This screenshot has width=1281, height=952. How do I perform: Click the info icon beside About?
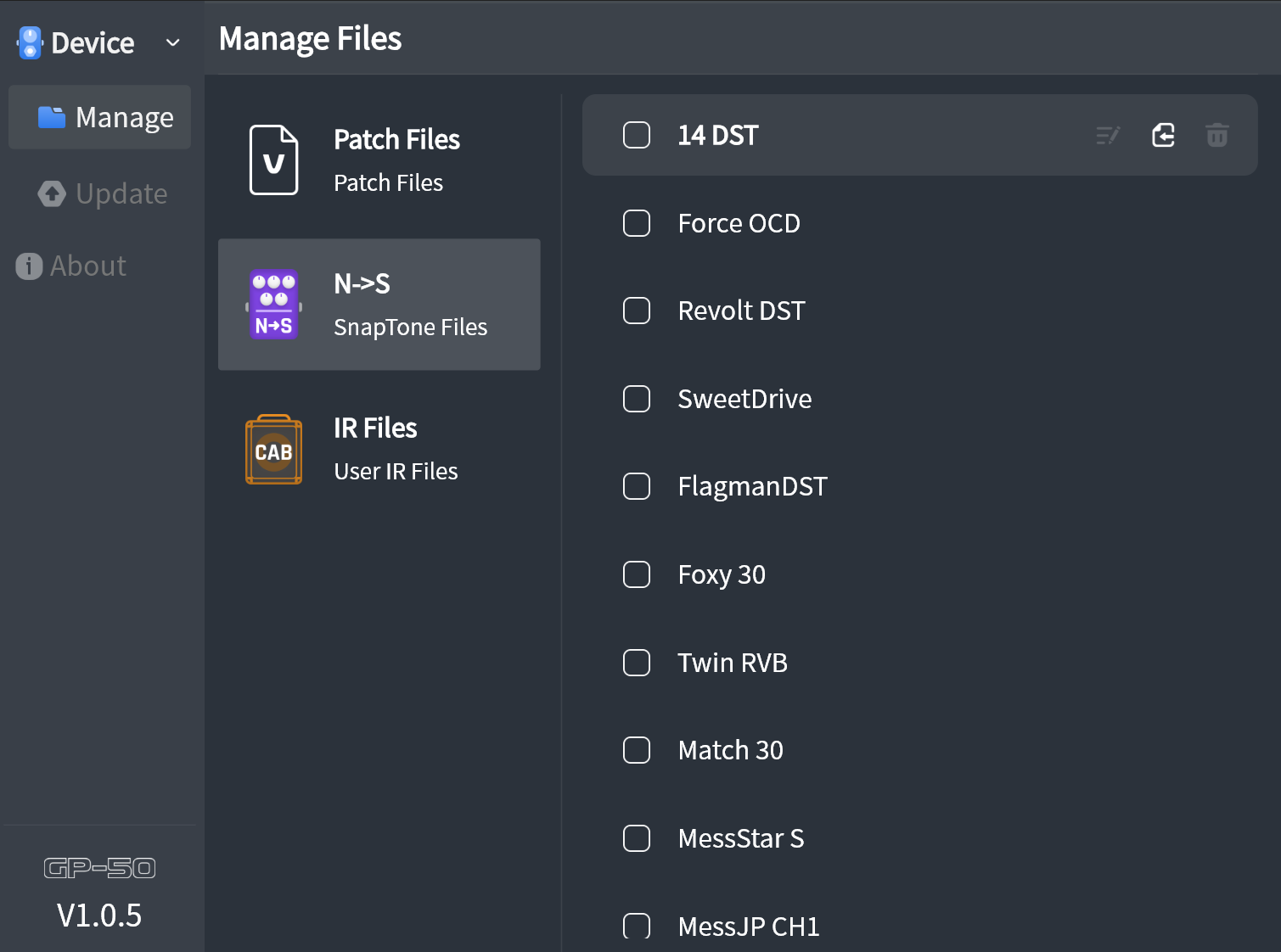click(28, 266)
